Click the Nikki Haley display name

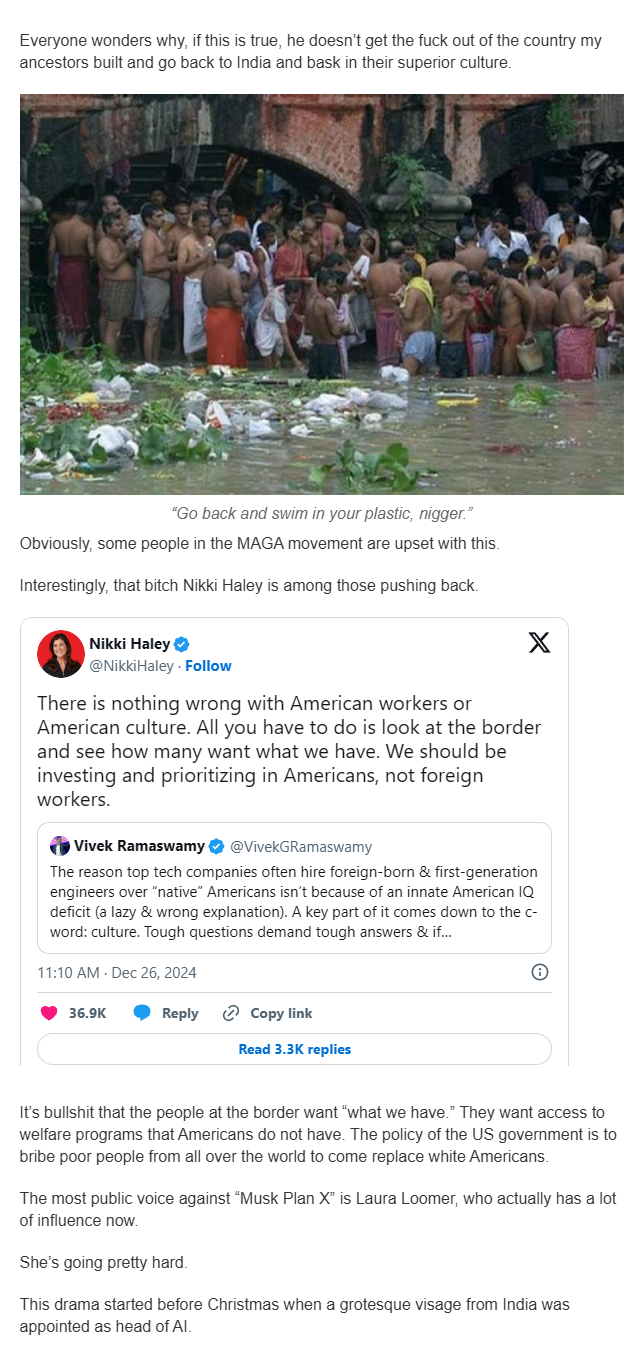pyautogui.click(x=129, y=644)
